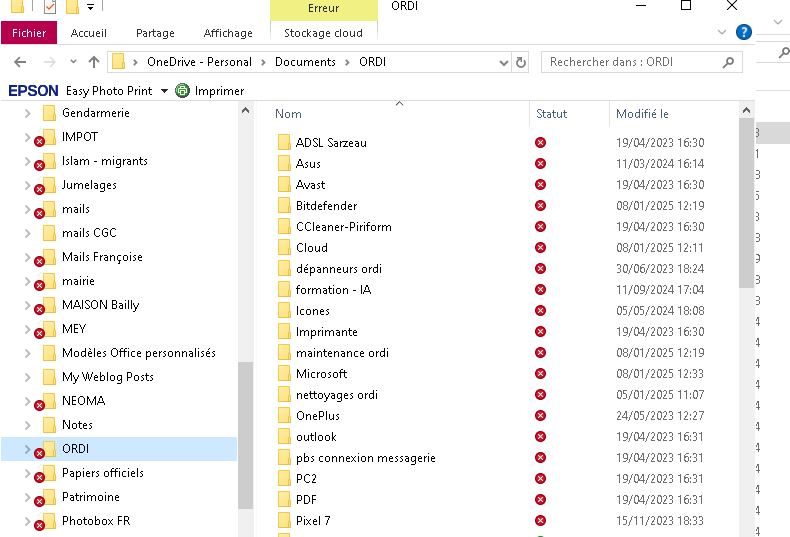Expand the ribbon chevron

(722, 32)
